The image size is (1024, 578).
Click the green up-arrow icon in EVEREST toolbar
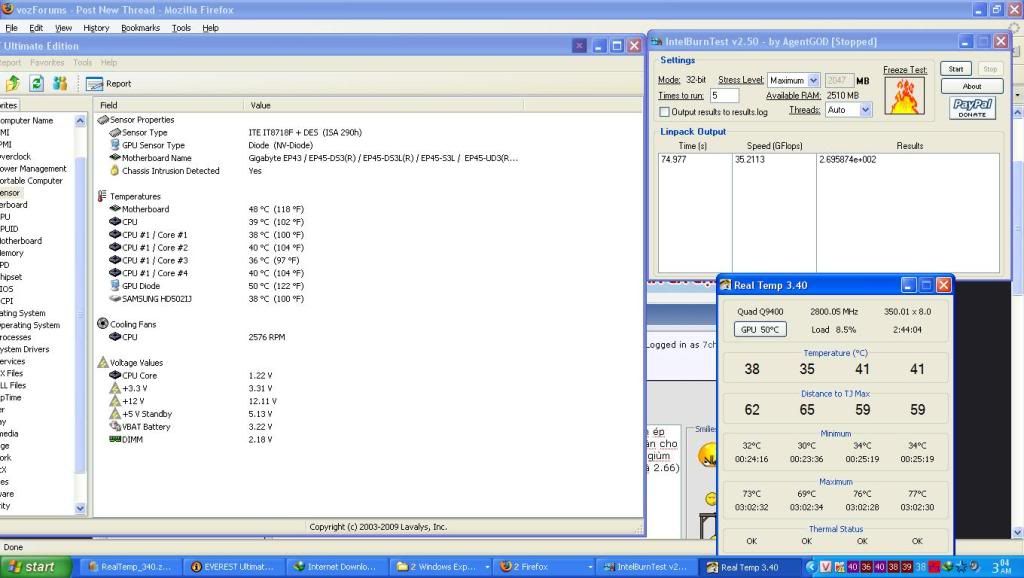12,84
